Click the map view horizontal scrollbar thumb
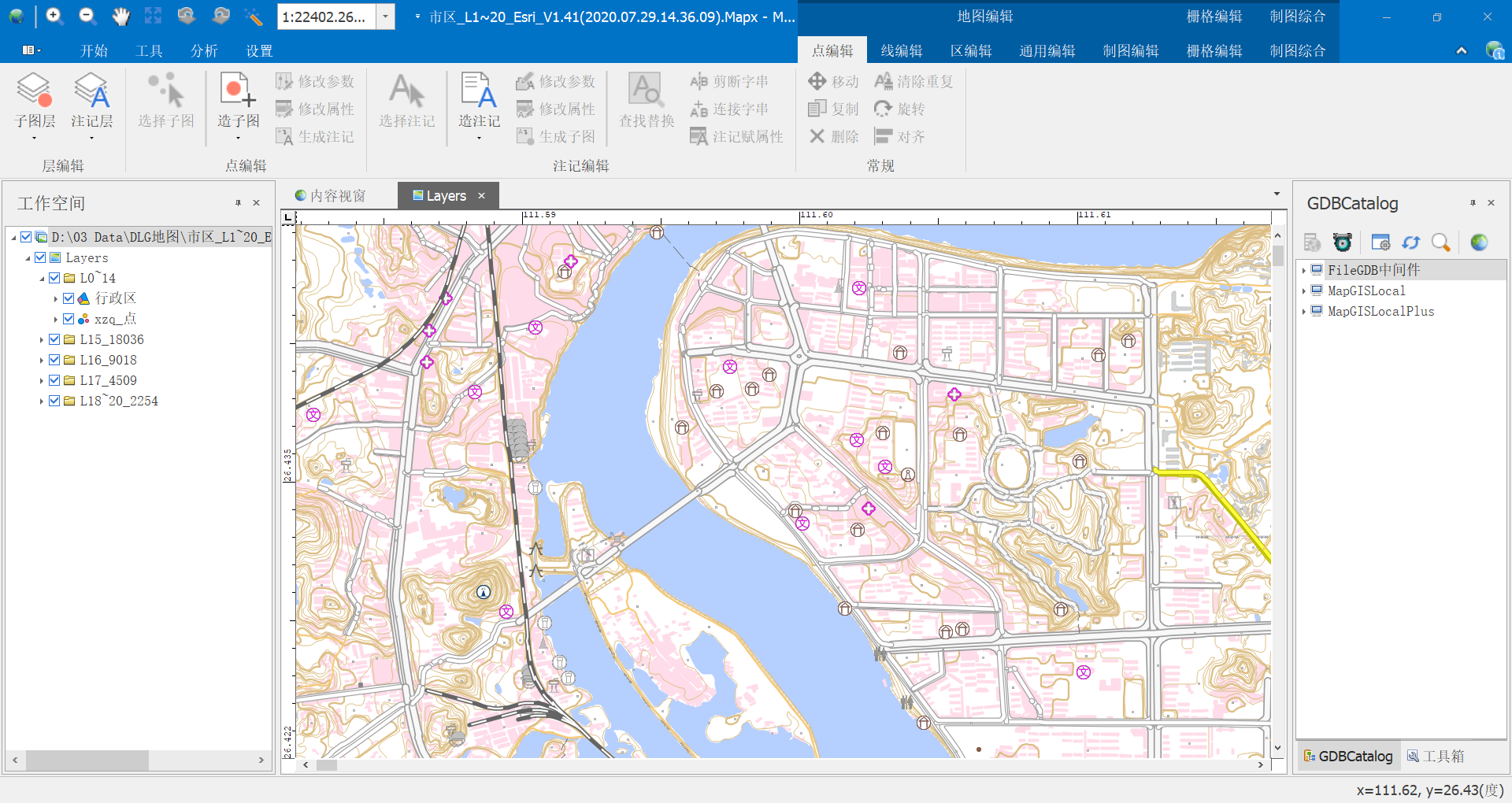The image size is (1512, 803). click(327, 764)
